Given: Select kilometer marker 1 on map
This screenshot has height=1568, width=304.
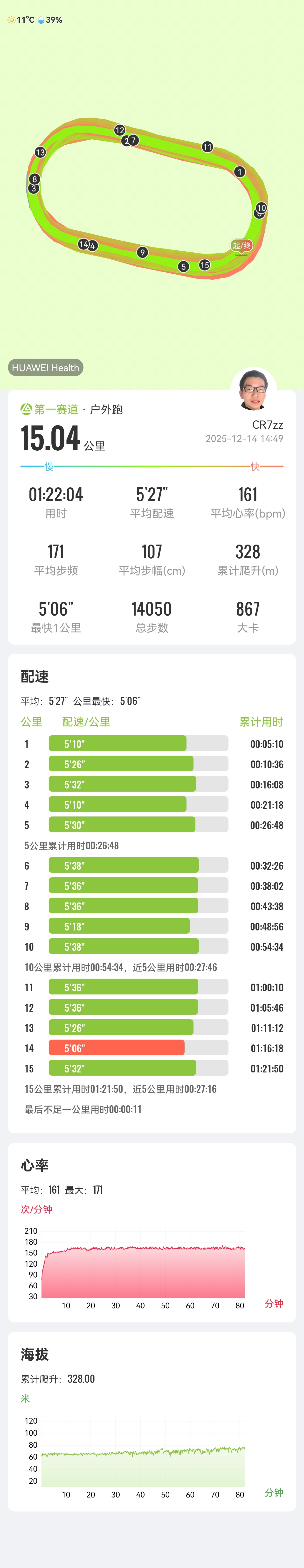Looking at the screenshot, I should click(240, 172).
